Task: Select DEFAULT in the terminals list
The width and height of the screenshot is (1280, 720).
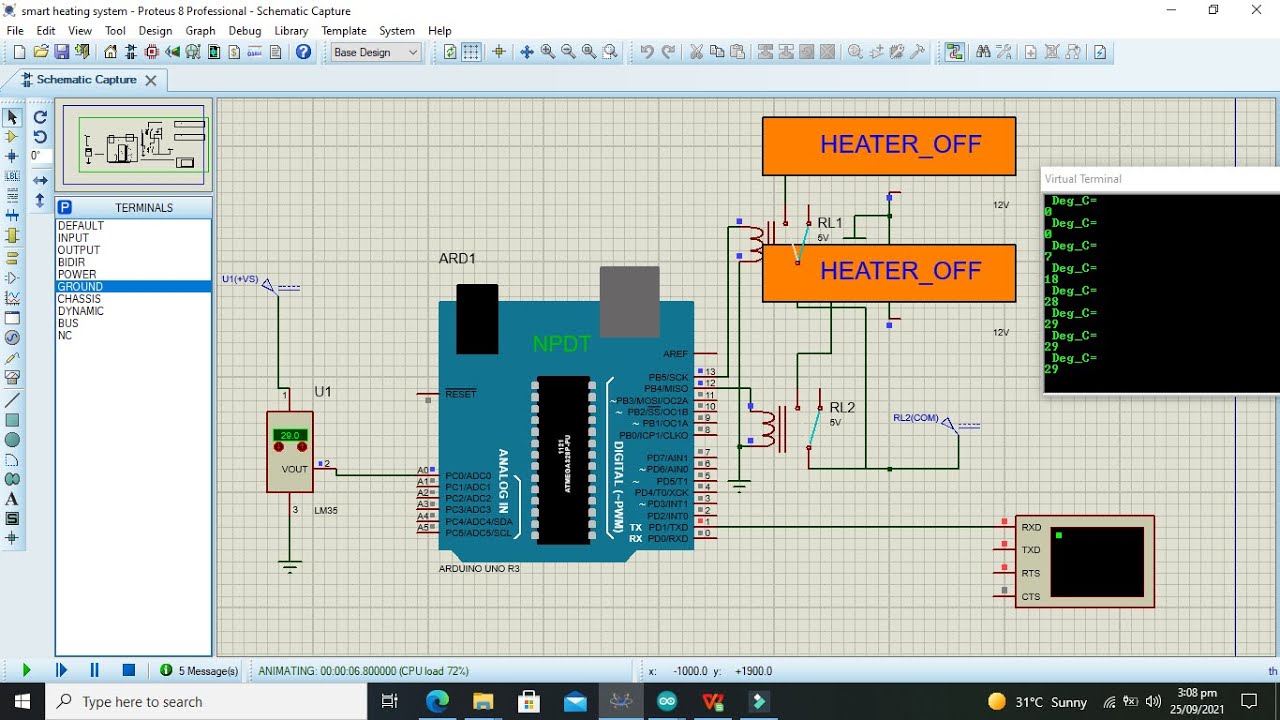Action: [133, 226]
